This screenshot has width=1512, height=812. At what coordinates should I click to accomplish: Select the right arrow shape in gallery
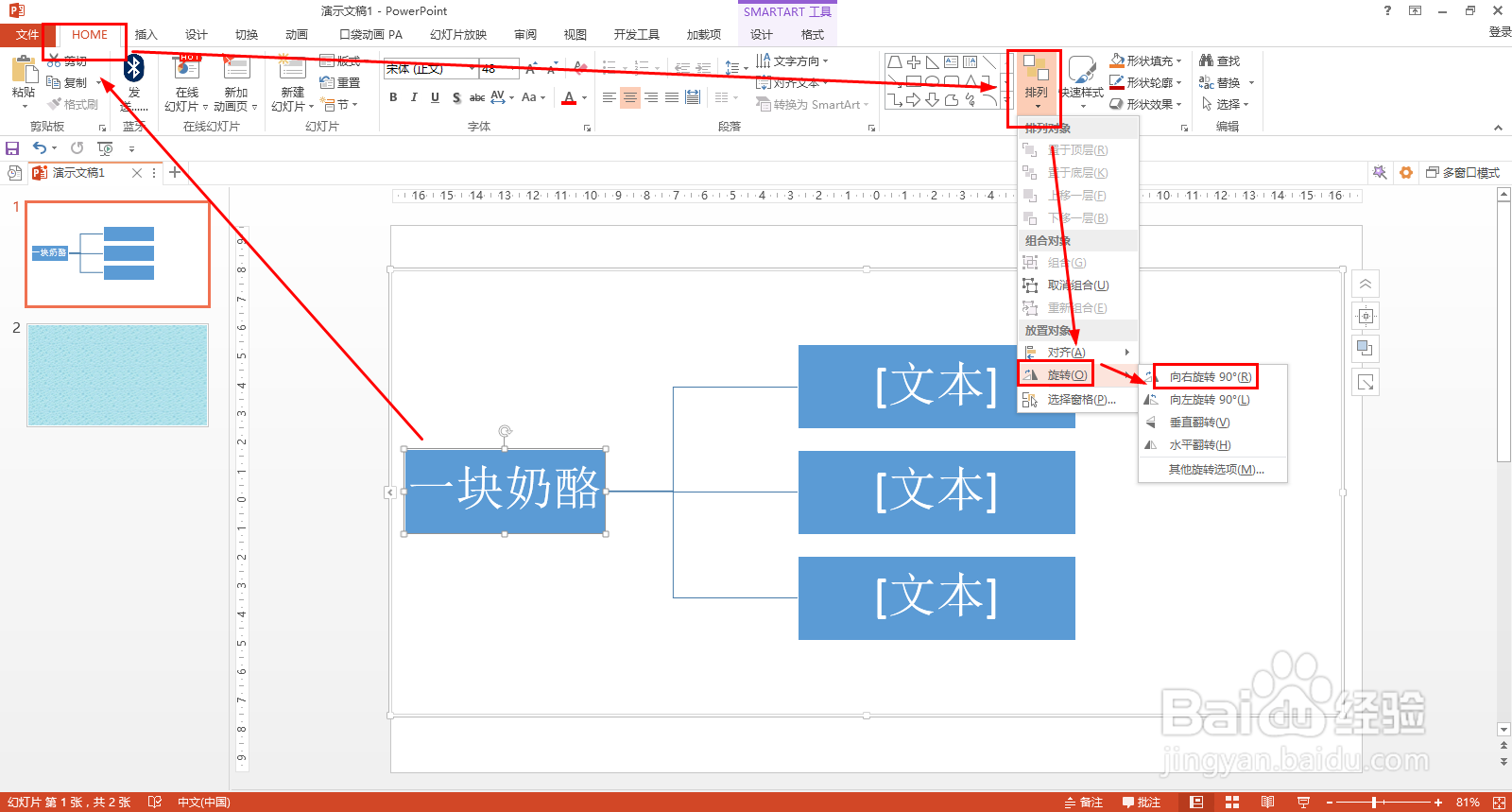913,100
